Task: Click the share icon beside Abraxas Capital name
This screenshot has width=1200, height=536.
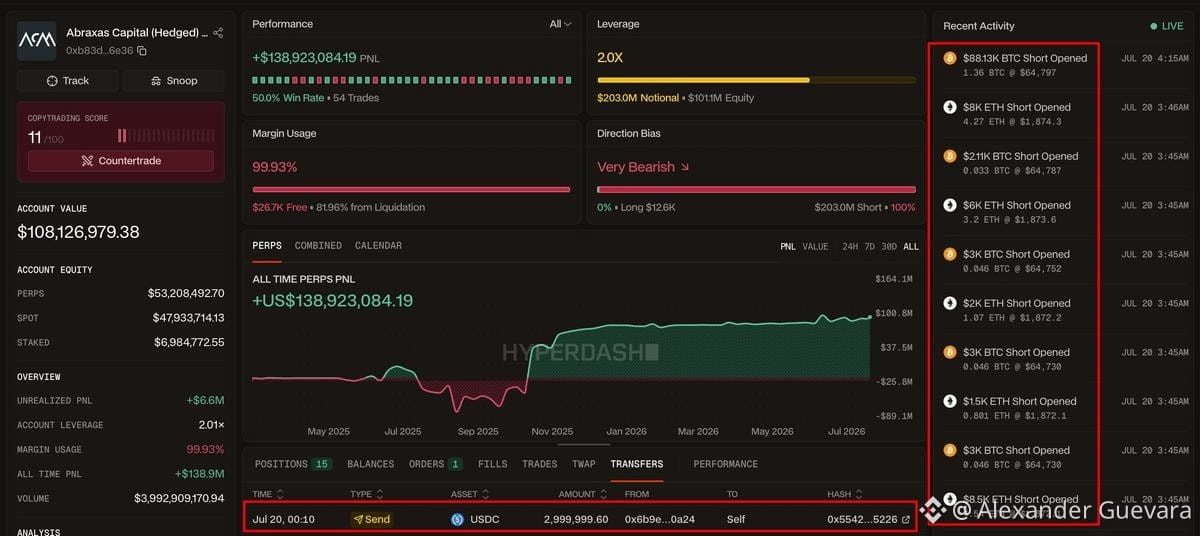Action: [x=218, y=33]
